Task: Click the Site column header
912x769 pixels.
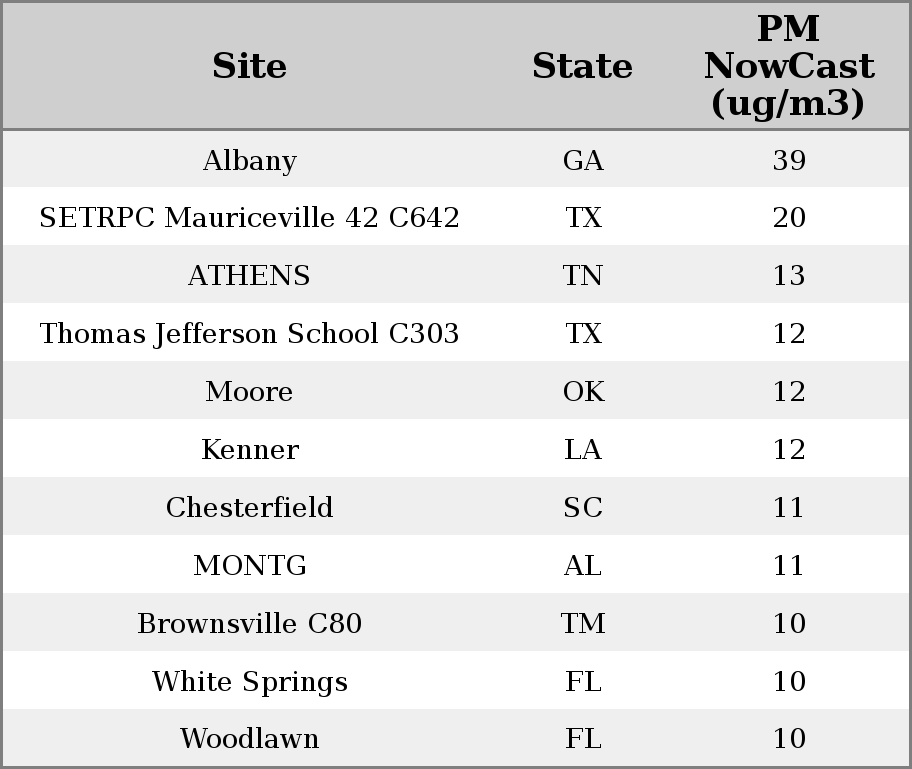Action: tap(249, 66)
